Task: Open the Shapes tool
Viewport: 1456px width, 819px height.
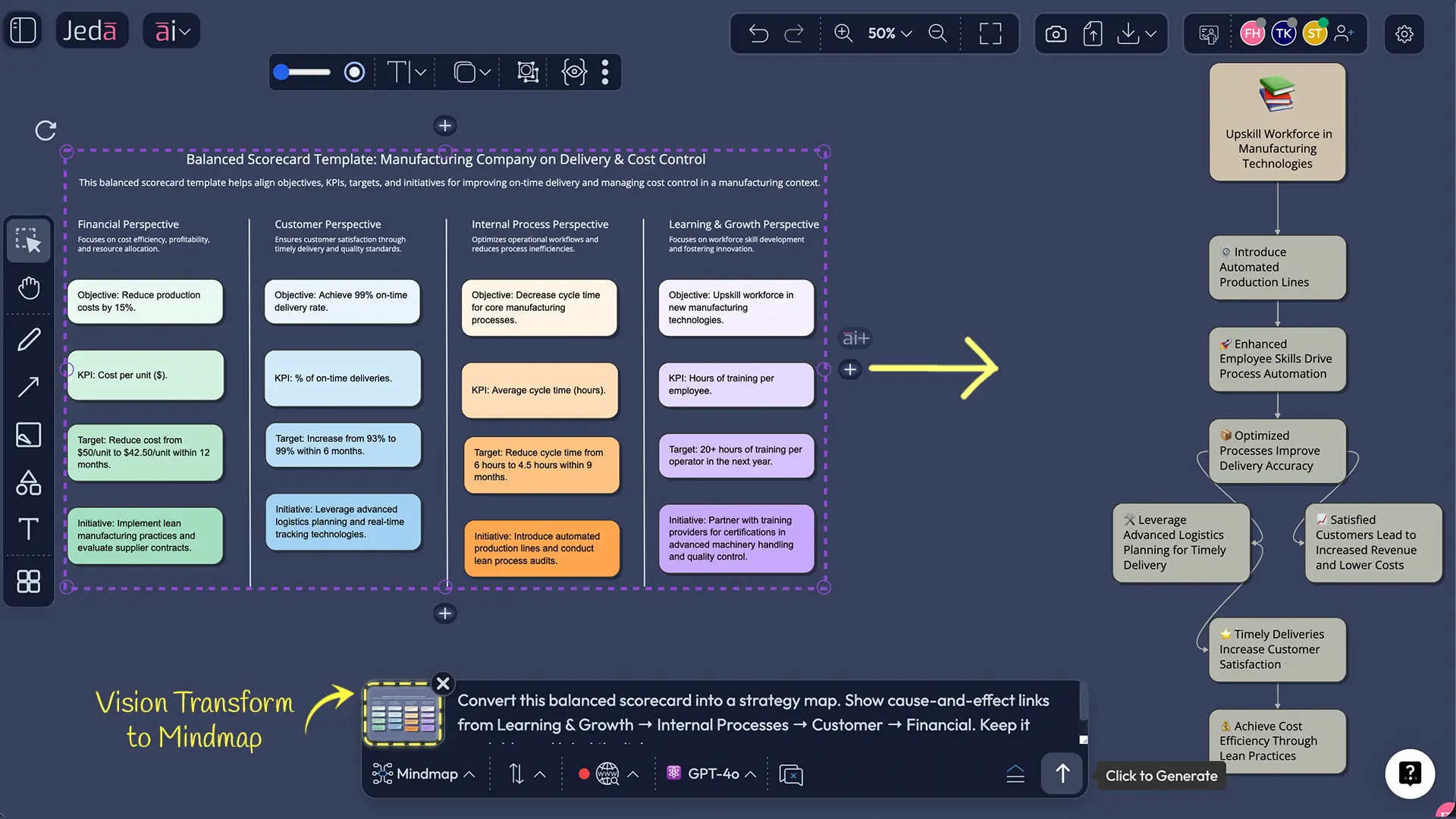Action: [x=29, y=482]
